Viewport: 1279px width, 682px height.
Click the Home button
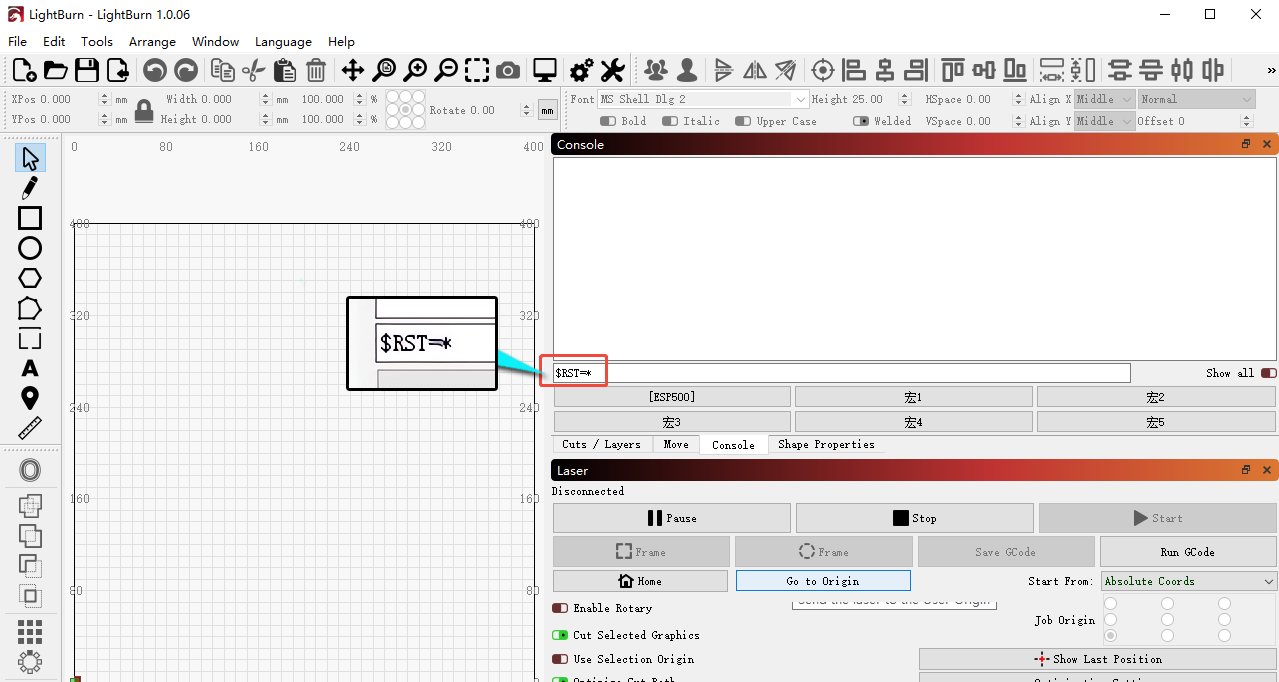640,581
